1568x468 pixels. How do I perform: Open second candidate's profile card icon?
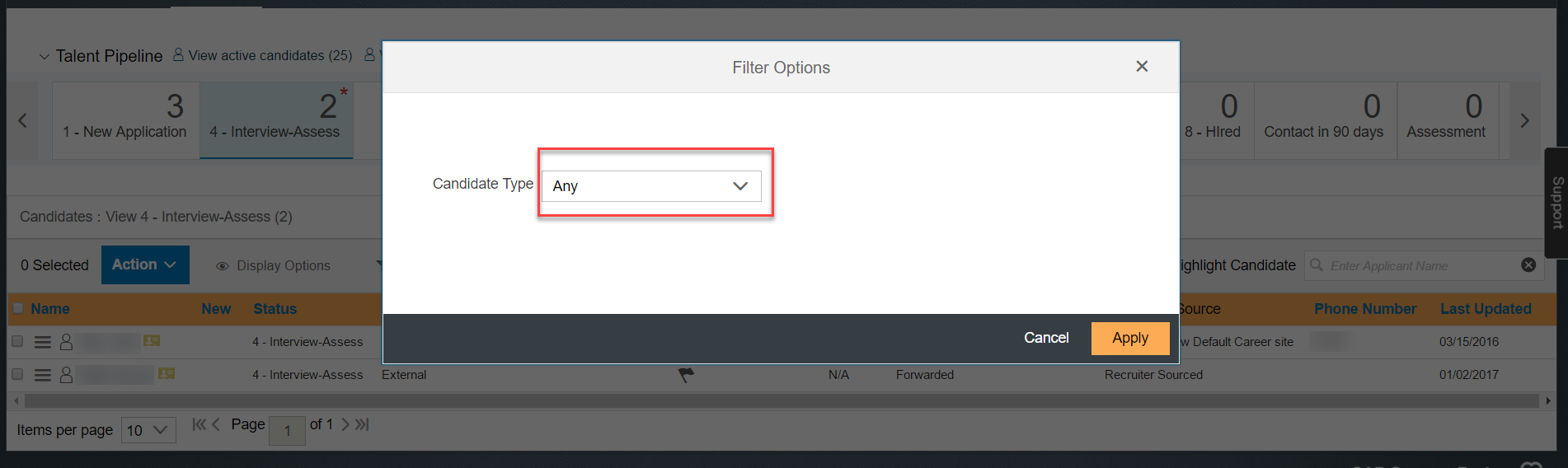[x=167, y=373]
